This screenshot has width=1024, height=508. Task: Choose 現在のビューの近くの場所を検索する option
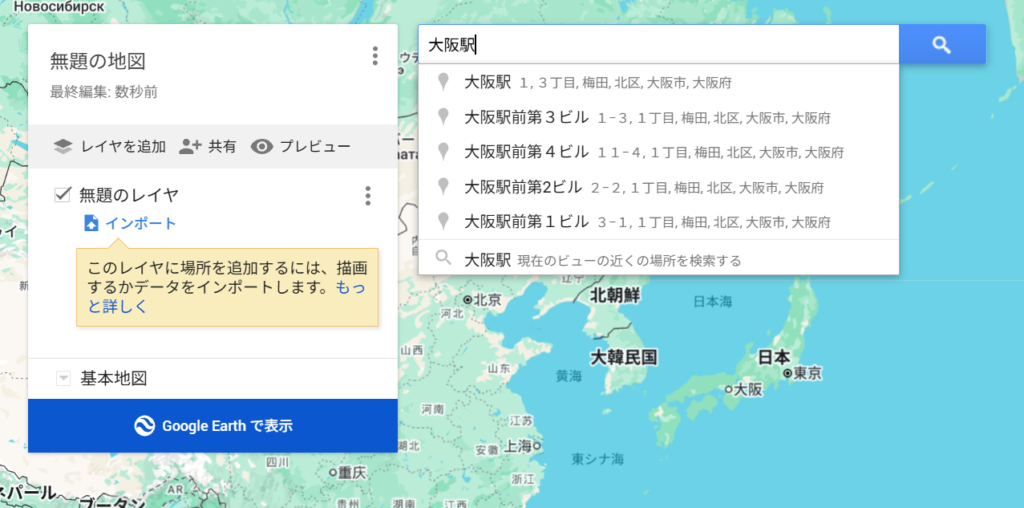pyautogui.click(x=658, y=259)
